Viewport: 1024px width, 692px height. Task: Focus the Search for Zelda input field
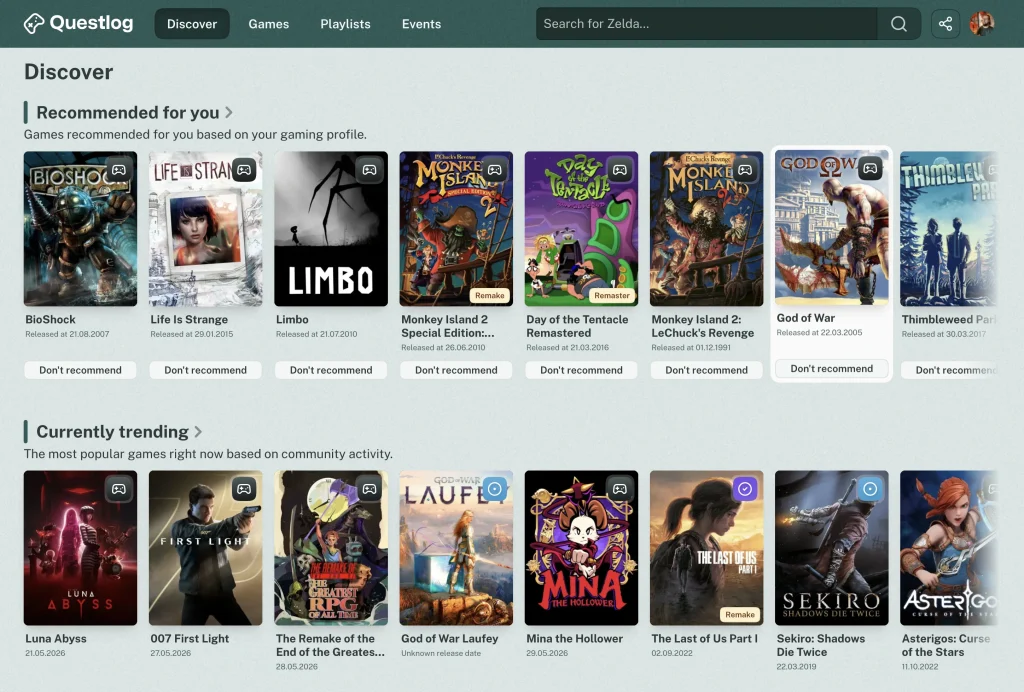pyautogui.click(x=707, y=24)
